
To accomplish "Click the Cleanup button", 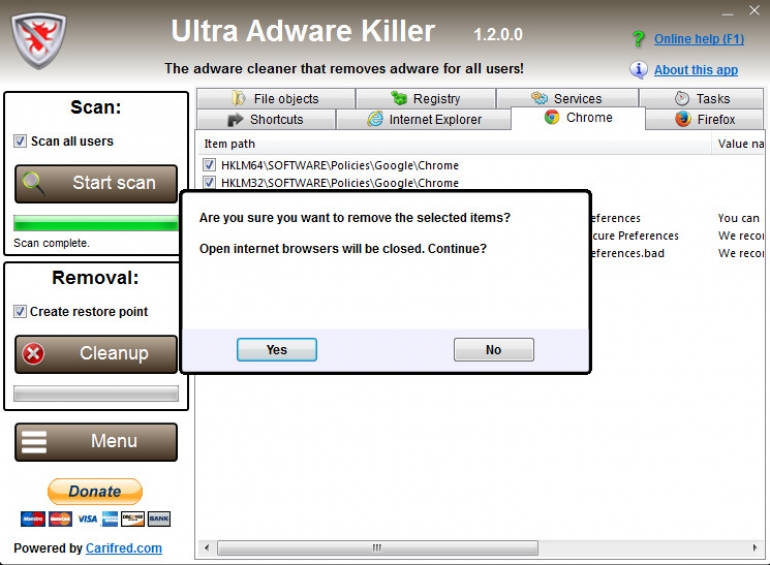I will (96, 354).
